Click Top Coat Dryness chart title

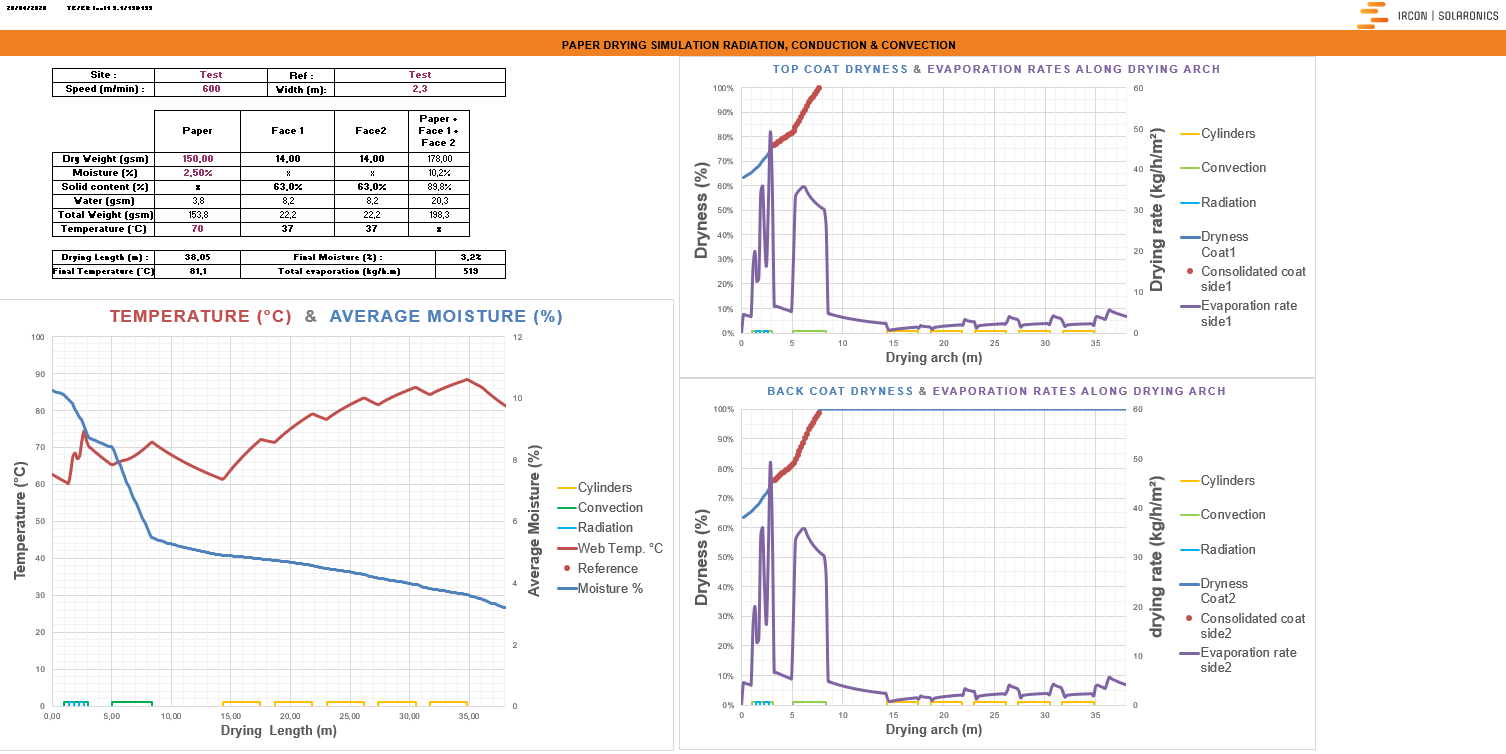996,69
